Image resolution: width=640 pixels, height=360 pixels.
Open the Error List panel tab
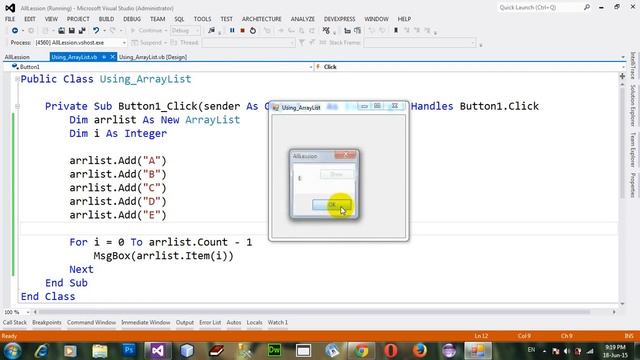210,322
